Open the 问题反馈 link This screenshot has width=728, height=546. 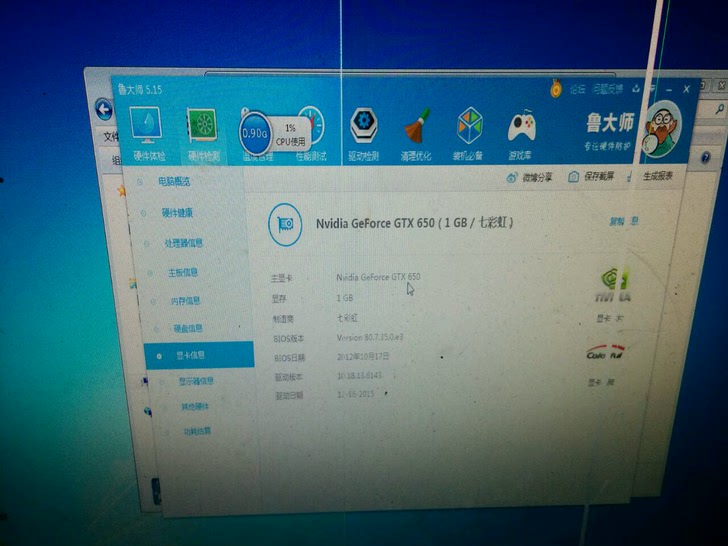(x=608, y=89)
